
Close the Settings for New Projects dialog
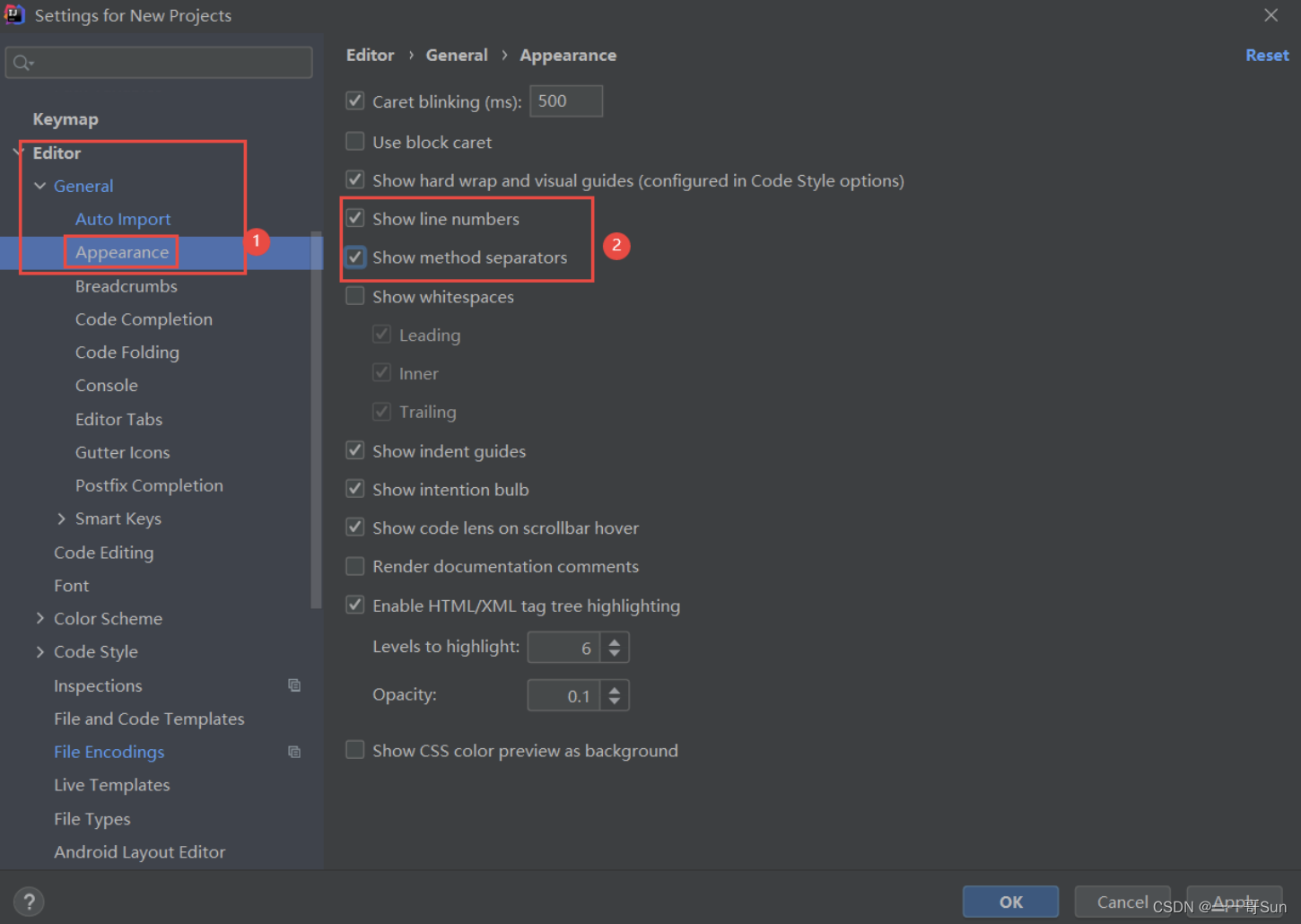point(1270,15)
